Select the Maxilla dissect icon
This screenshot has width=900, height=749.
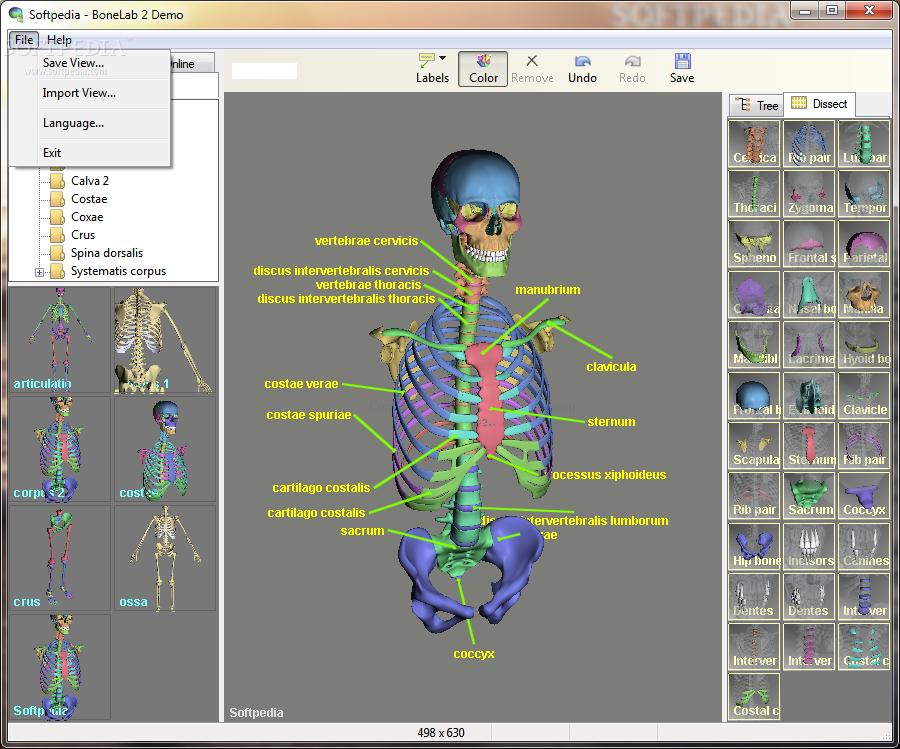864,294
